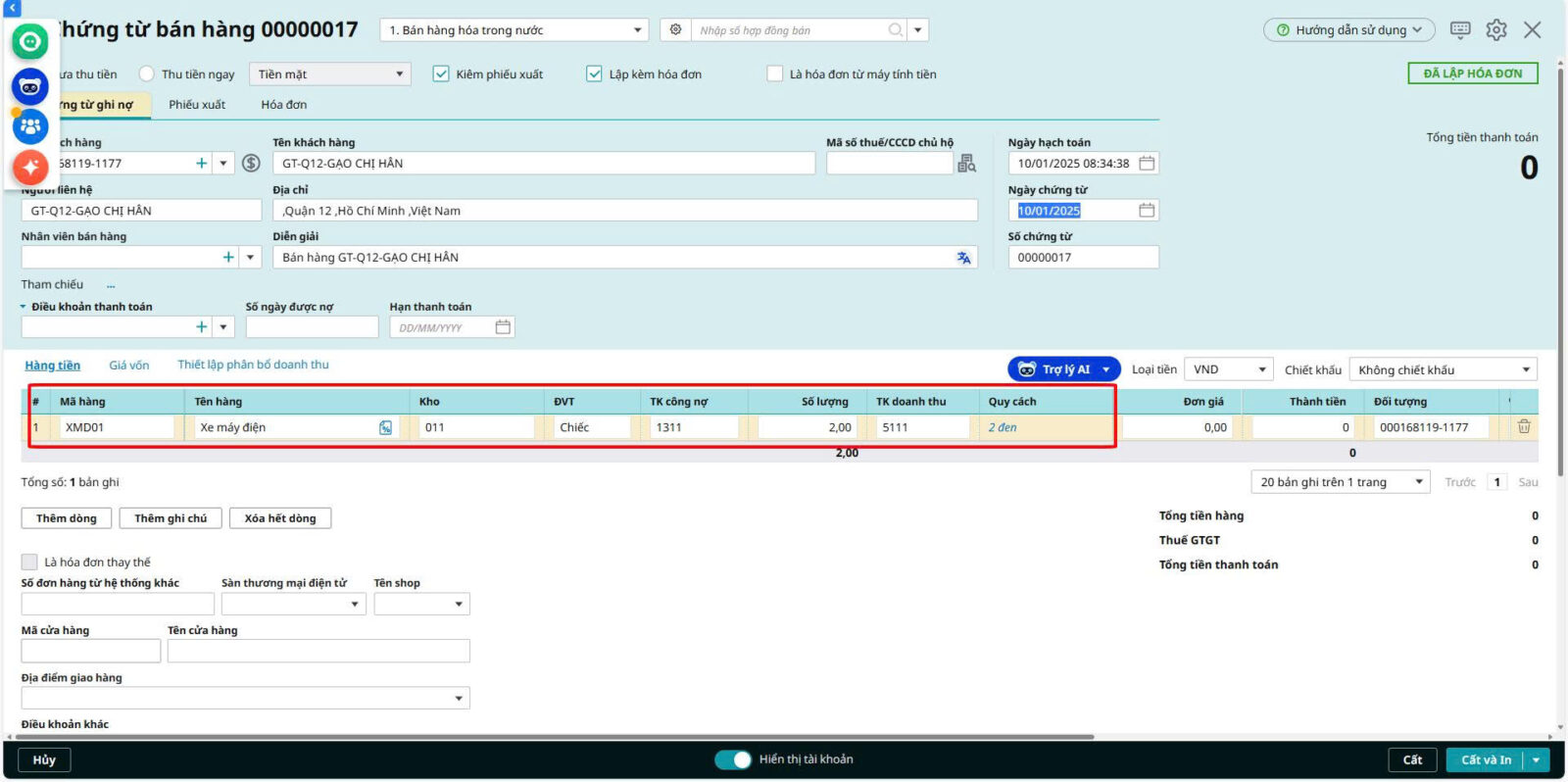Open the Giá vốn tab
The width and height of the screenshot is (1568, 782).
point(129,366)
